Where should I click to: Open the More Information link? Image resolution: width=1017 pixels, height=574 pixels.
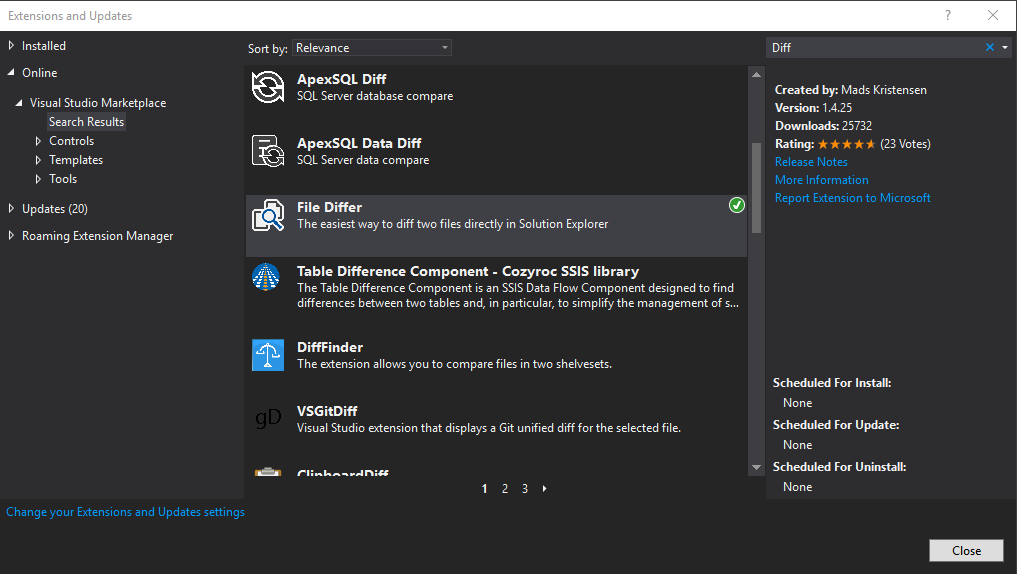tap(821, 180)
